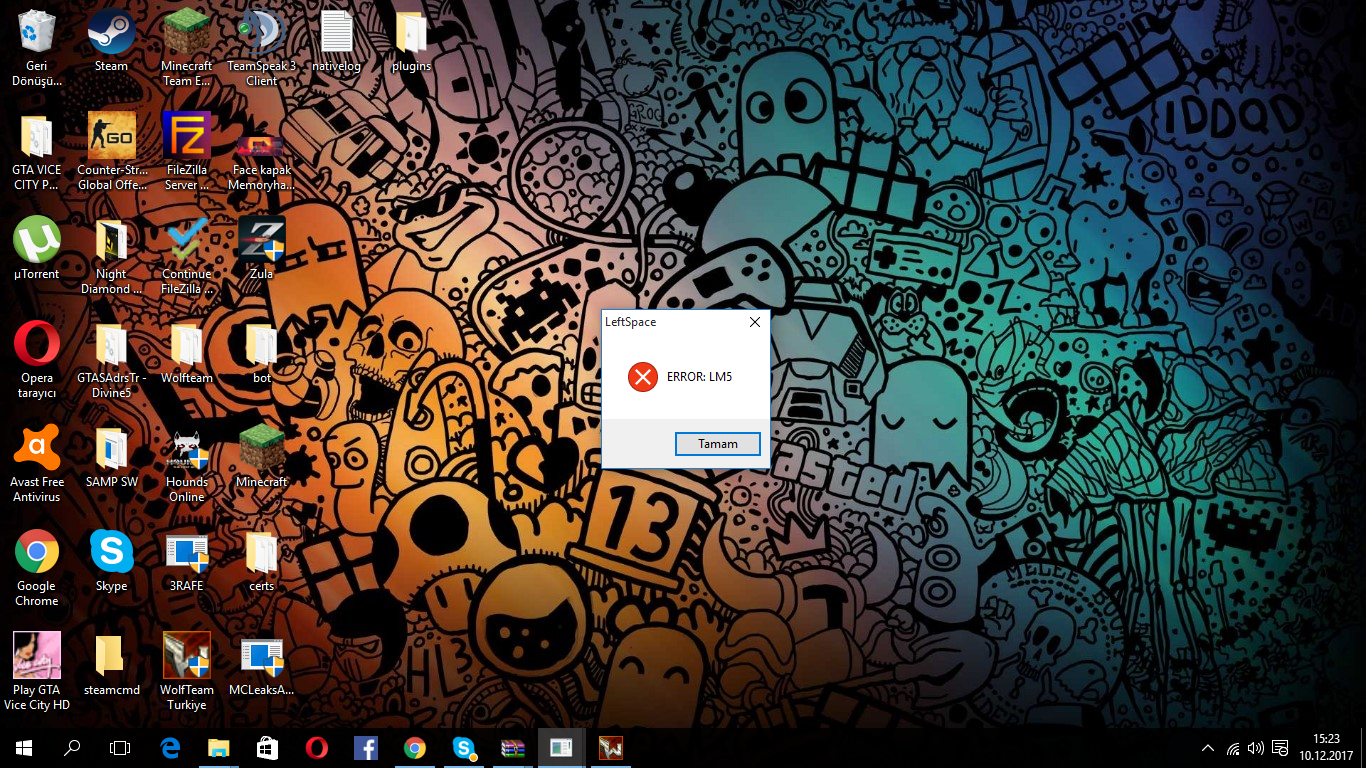Select the plugins folder on desktop

click(412, 41)
